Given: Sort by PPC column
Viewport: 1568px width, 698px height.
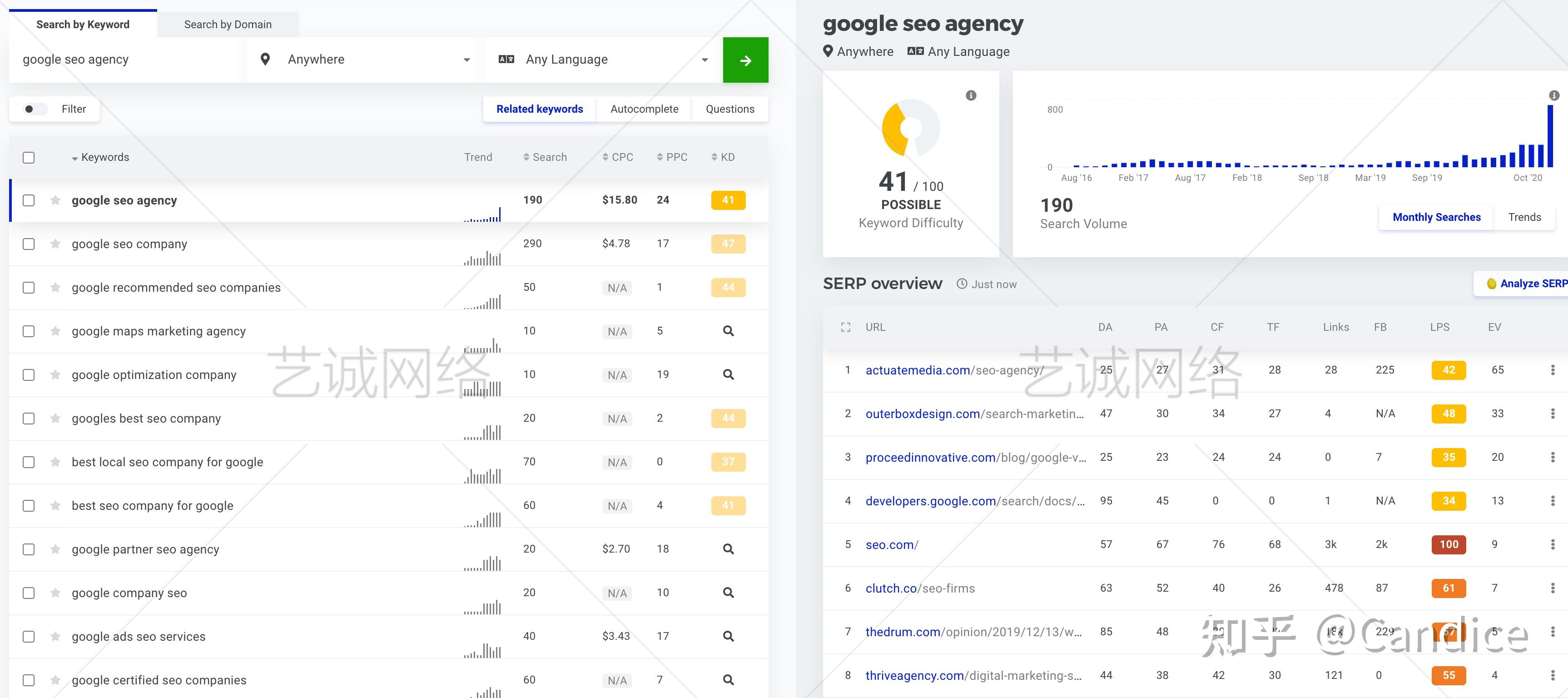Looking at the screenshot, I should pyautogui.click(x=672, y=158).
